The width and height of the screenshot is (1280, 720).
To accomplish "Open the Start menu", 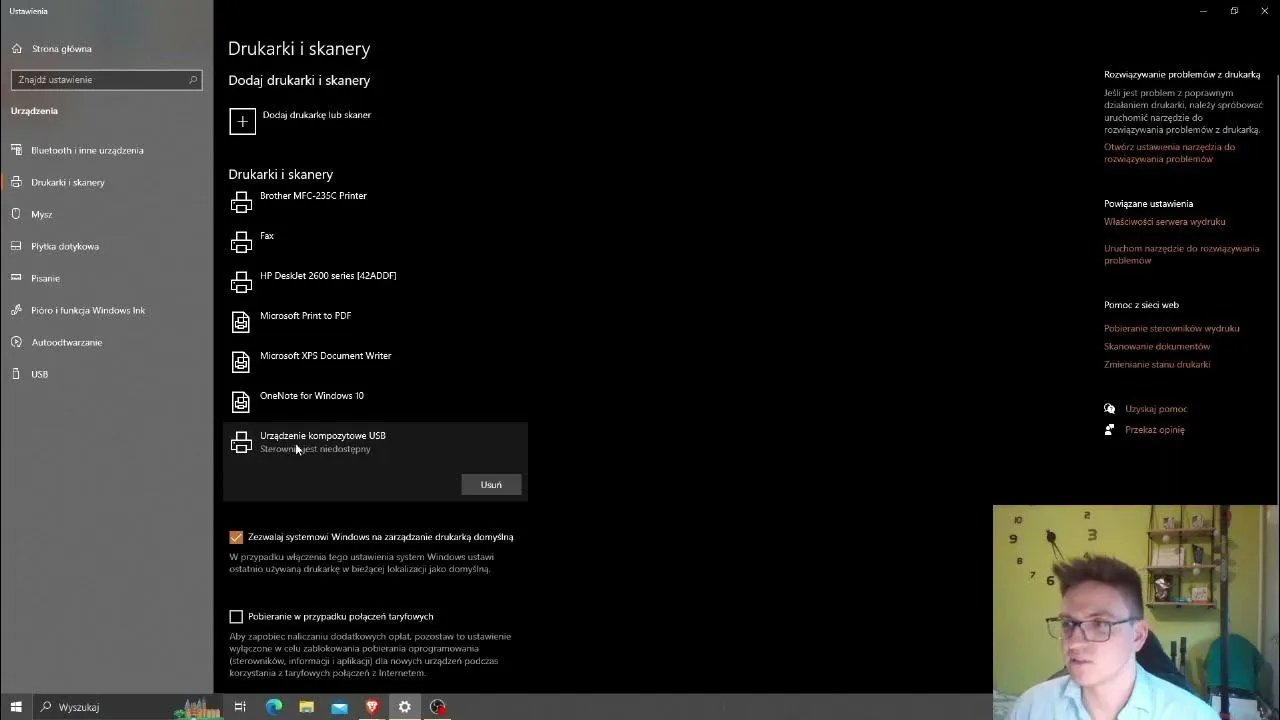I will point(15,707).
